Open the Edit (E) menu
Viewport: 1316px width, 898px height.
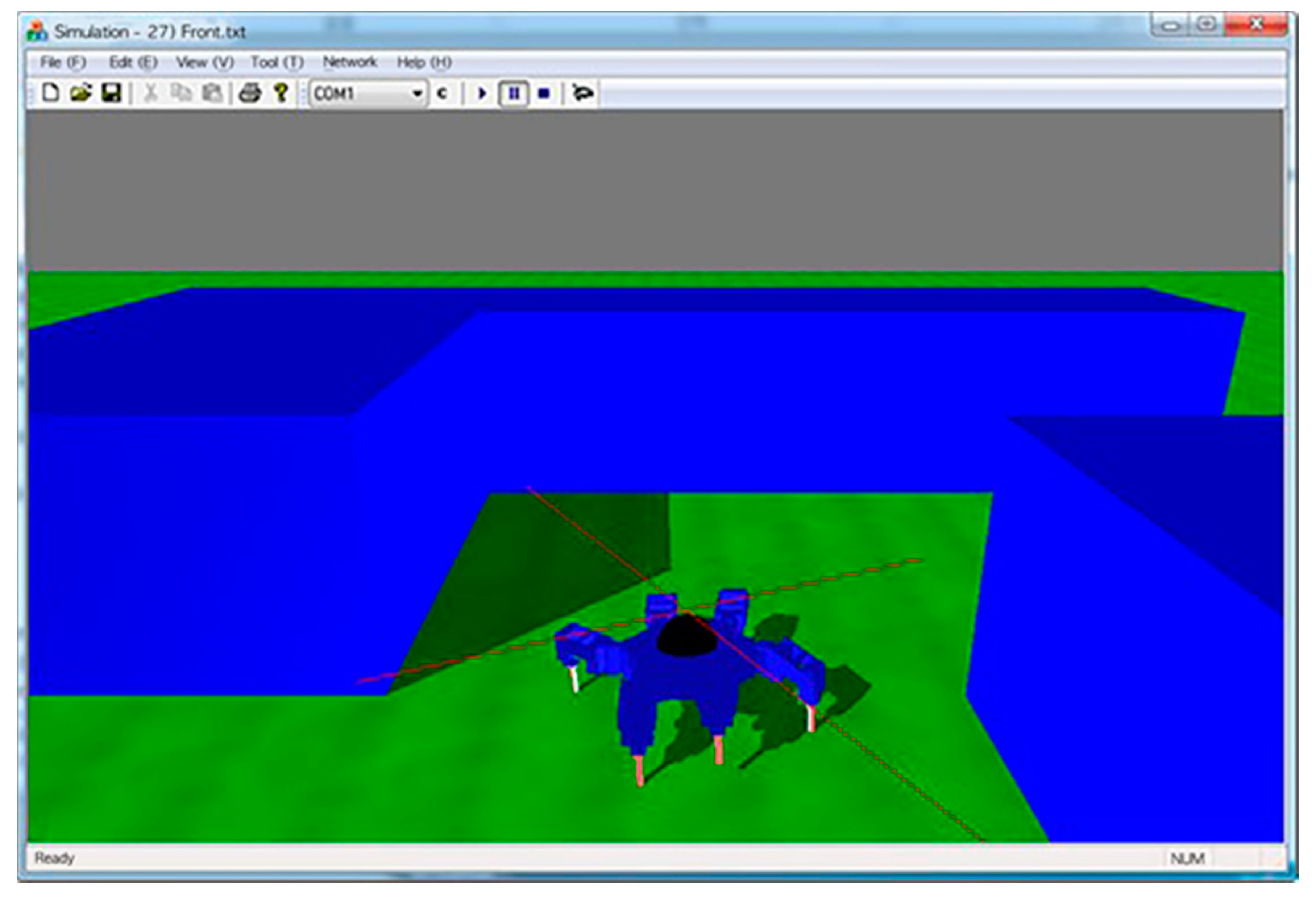point(133,62)
